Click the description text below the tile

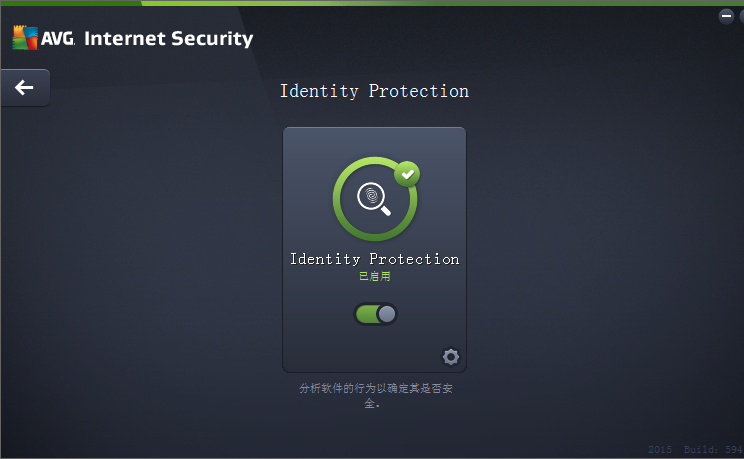pos(375,396)
